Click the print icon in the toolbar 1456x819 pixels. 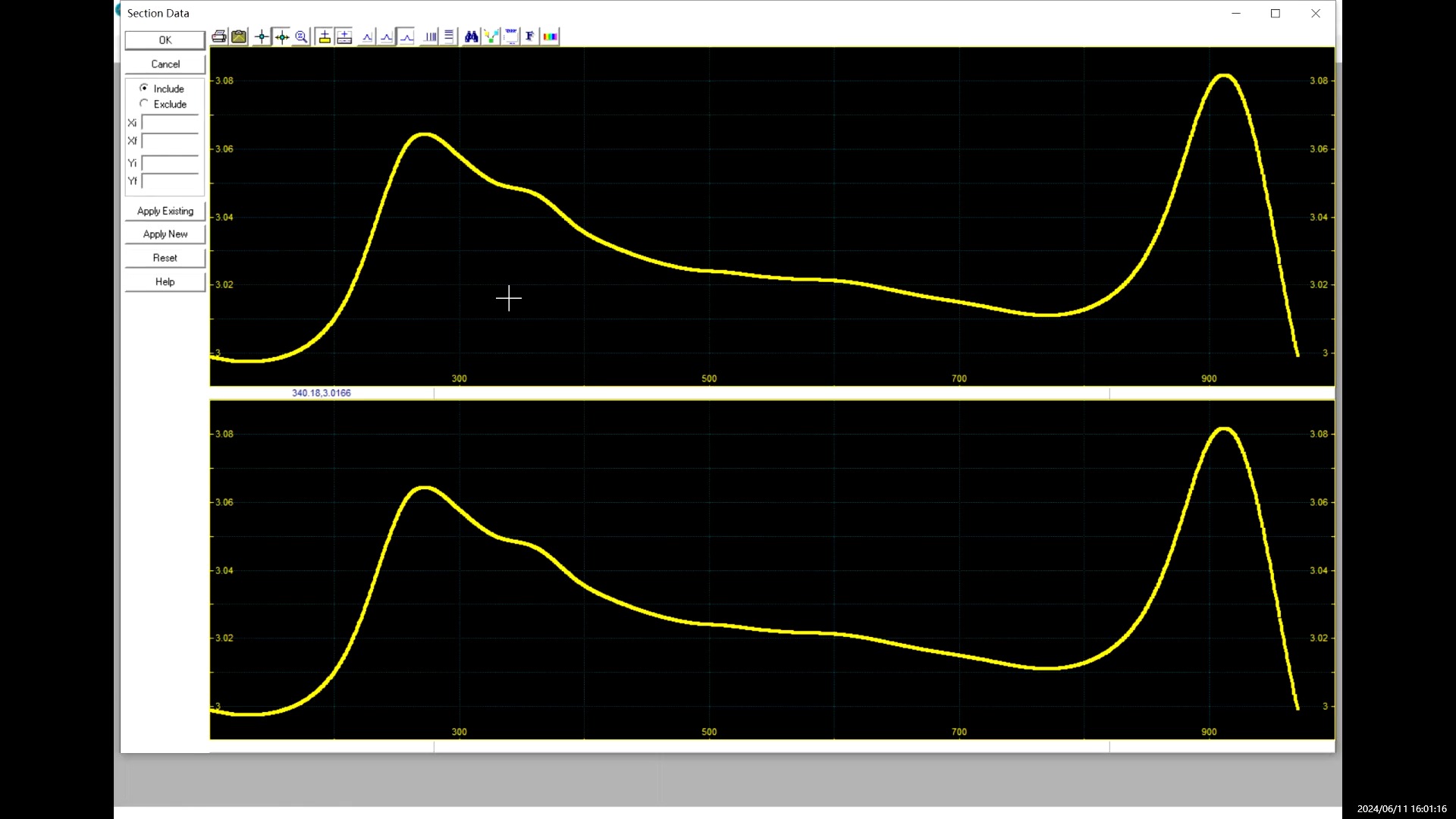219,36
